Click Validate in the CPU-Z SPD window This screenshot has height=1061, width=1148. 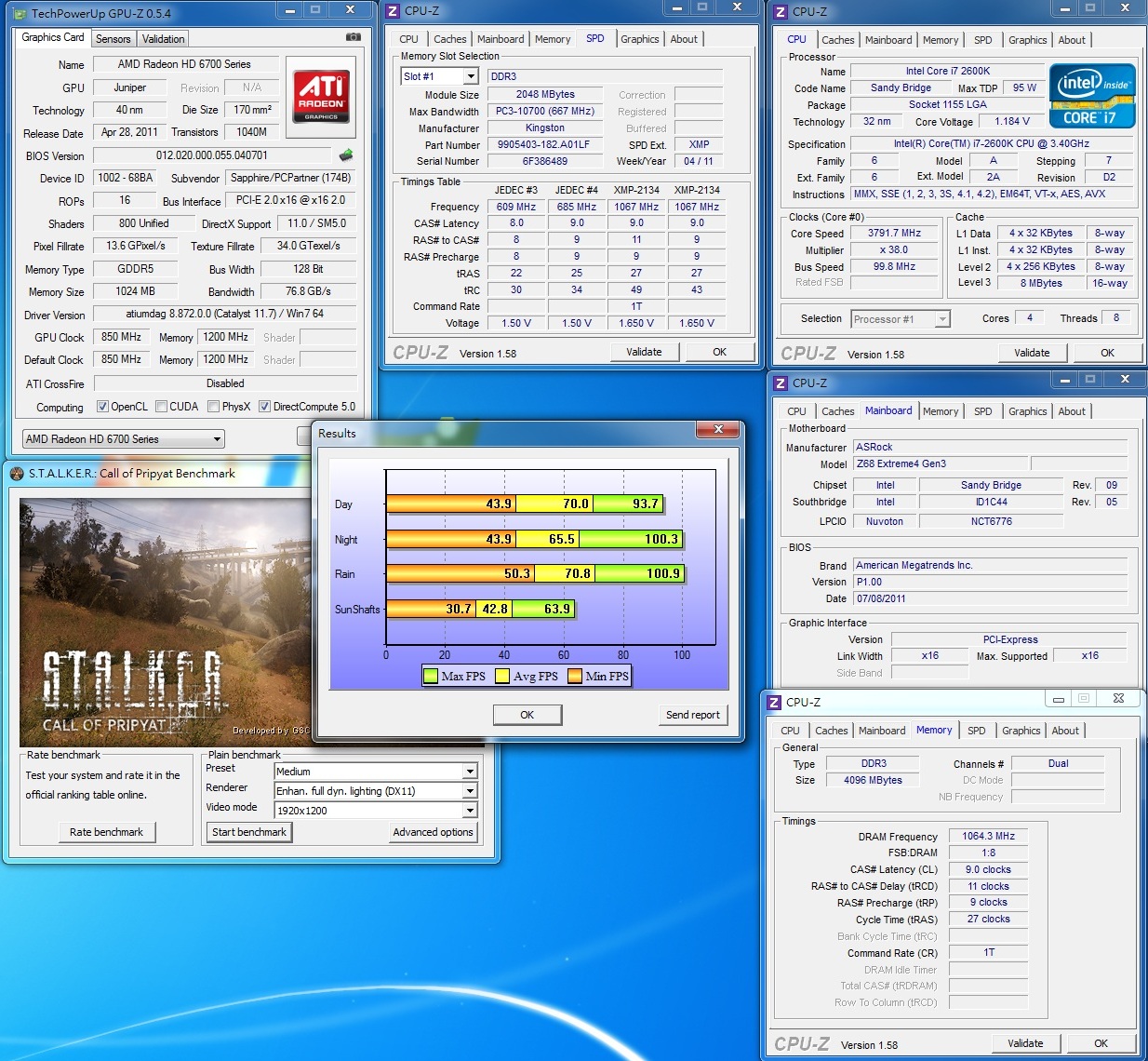tap(644, 353)
